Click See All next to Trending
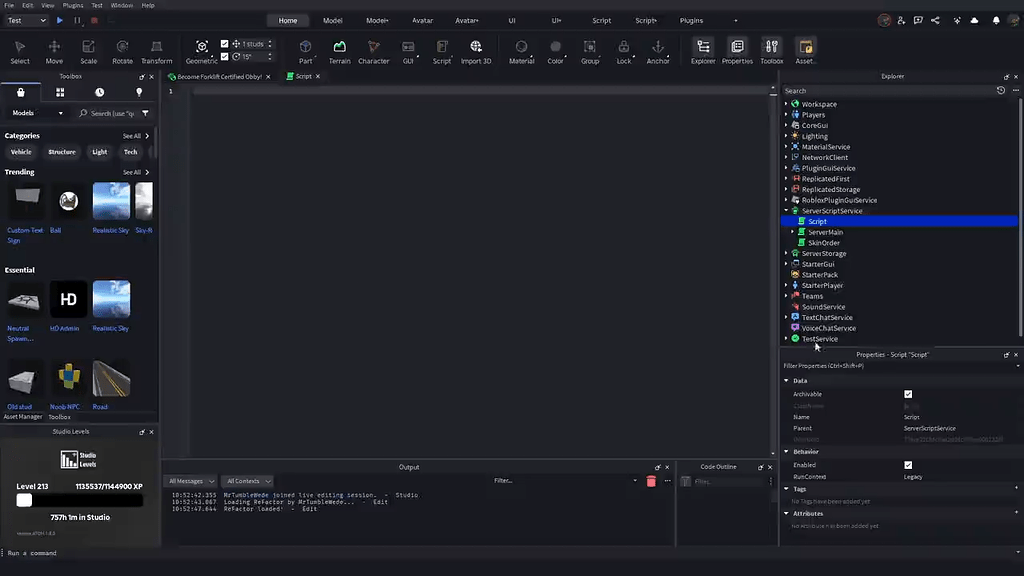 pos(136,172)
